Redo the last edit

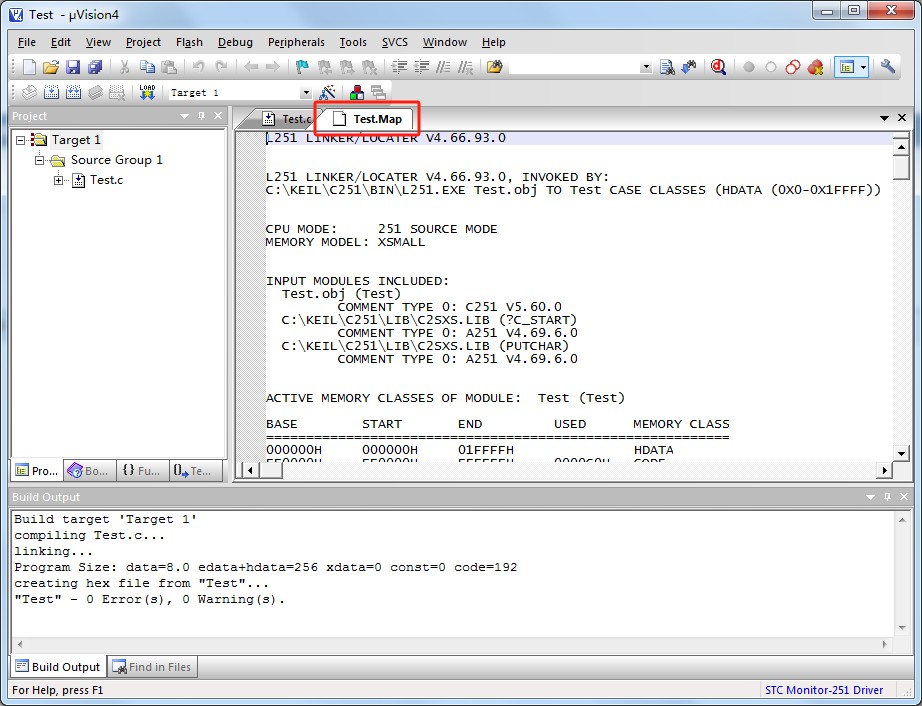[221, 67]
